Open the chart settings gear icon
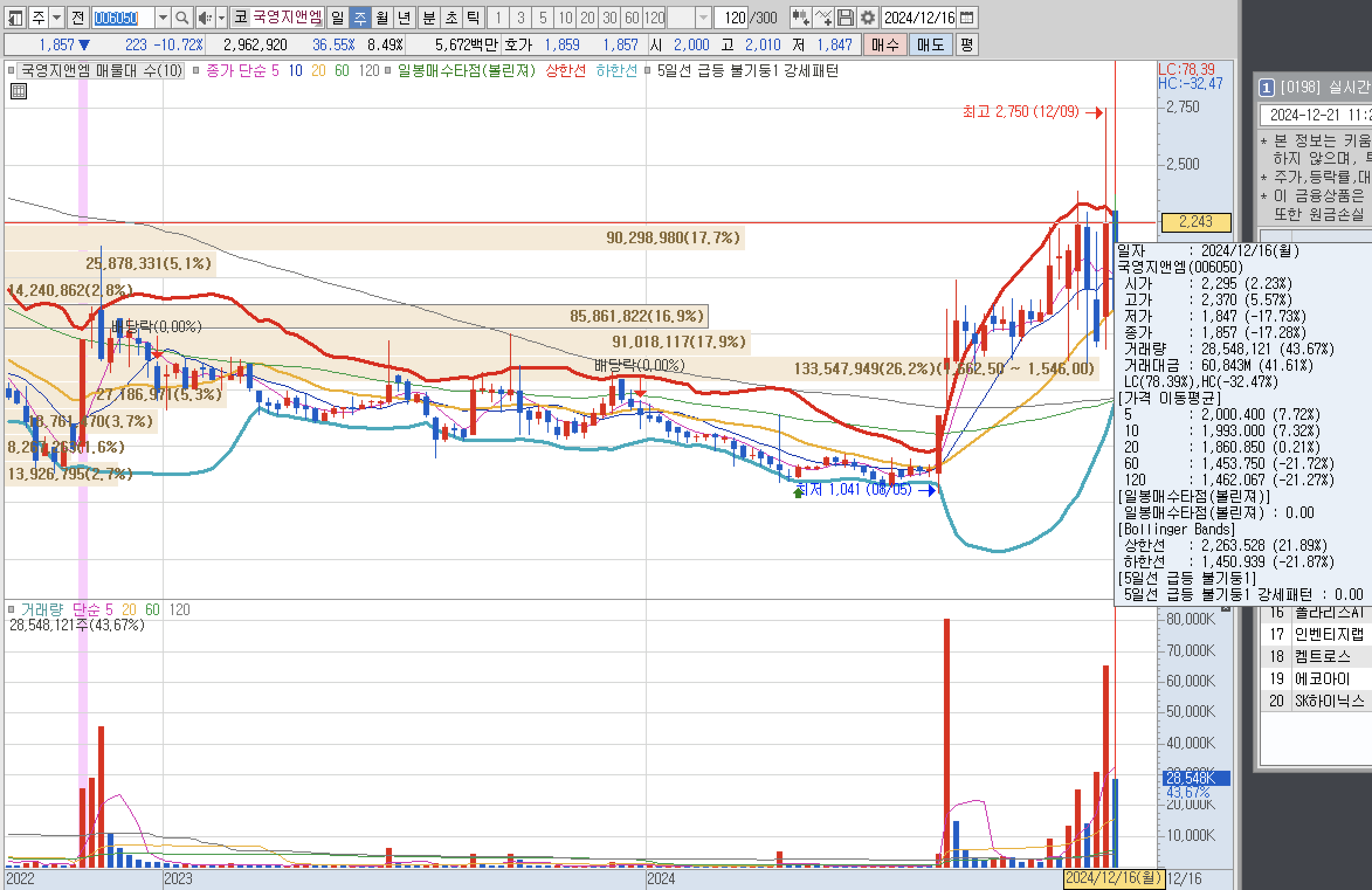1372x890 pixels. tap(868, 18)
